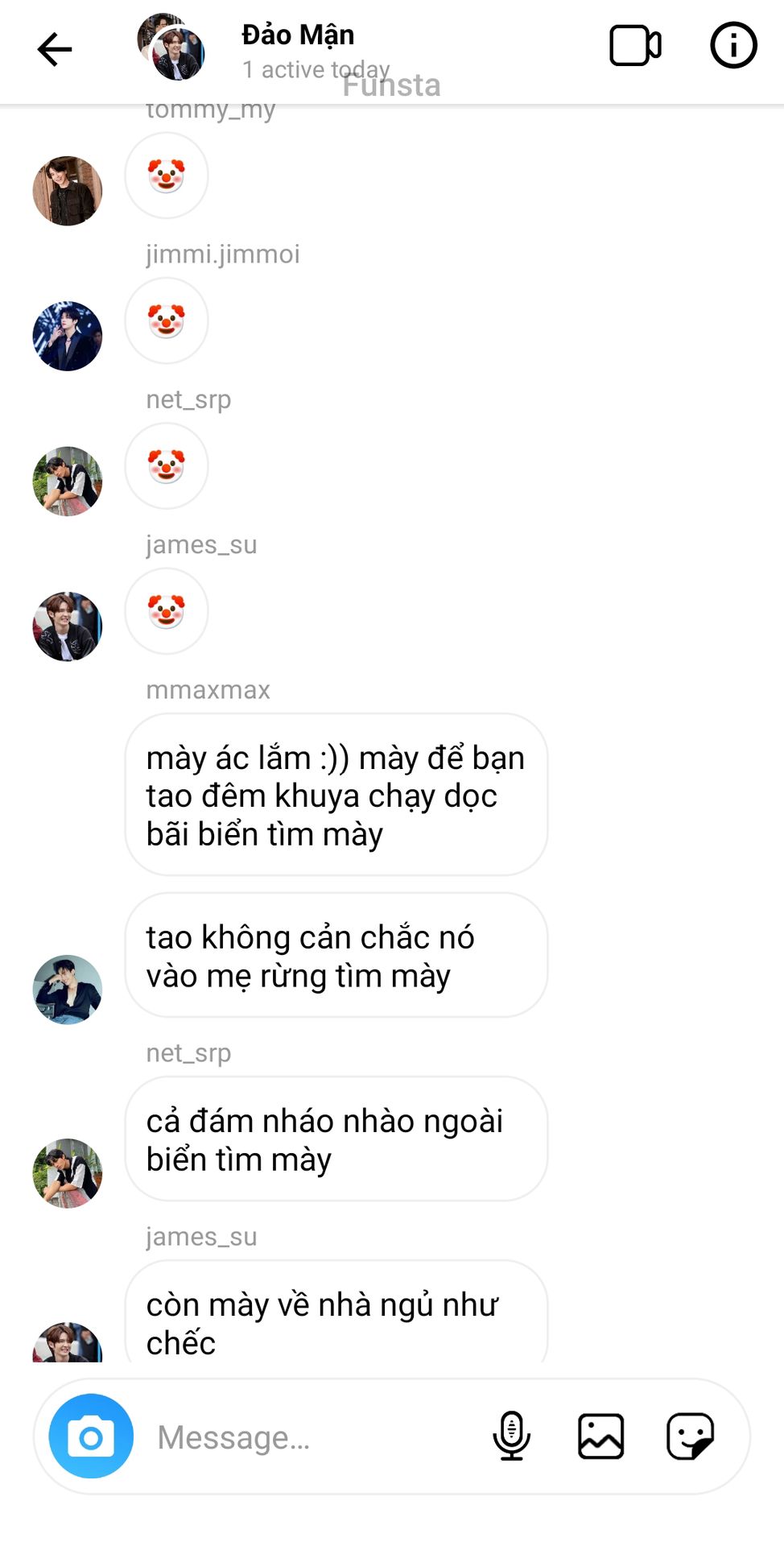Open the sticker picker icon
The image size is (784, 1546).
click(690, 1436)
